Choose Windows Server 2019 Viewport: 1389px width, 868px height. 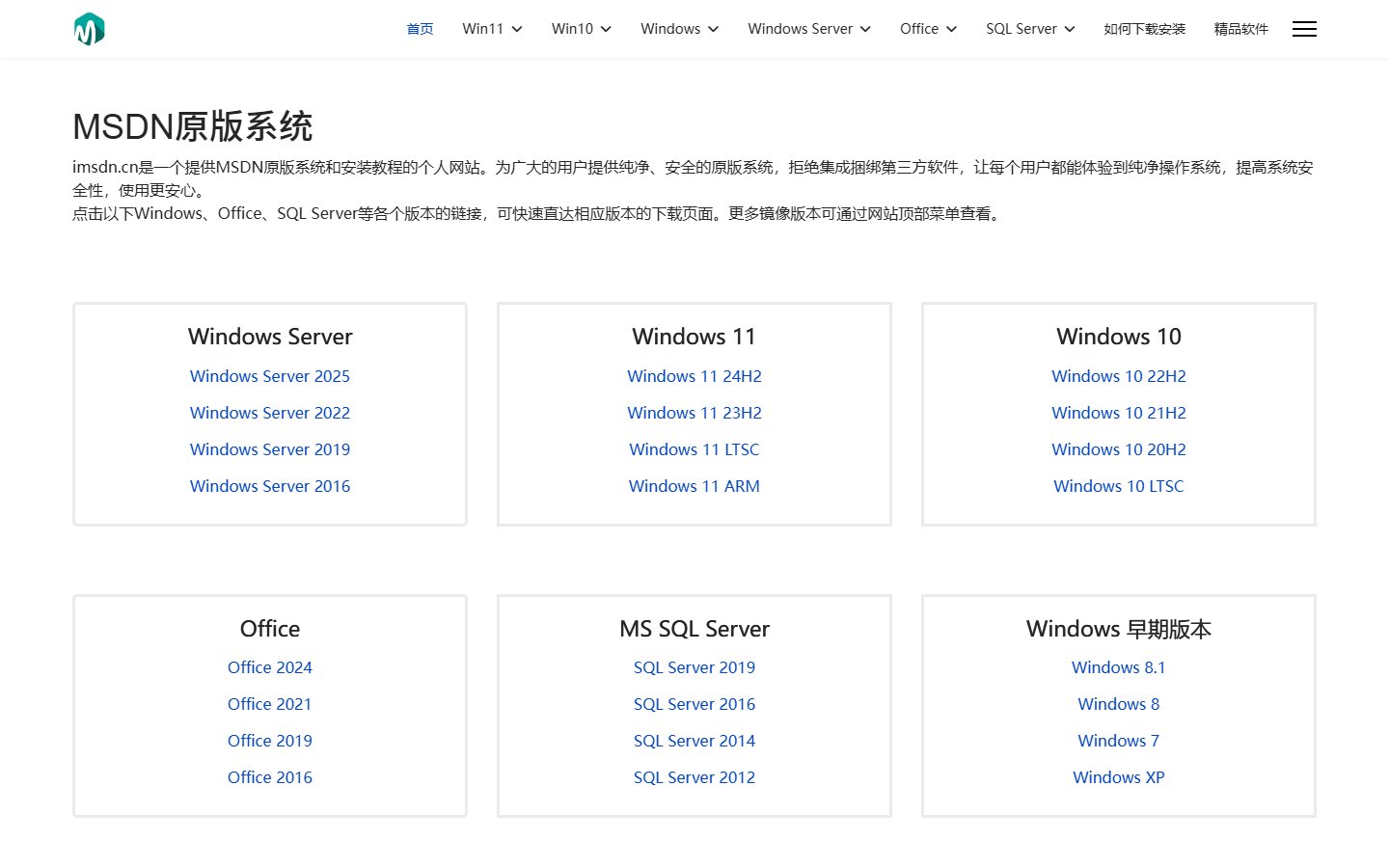pos(270,449)
